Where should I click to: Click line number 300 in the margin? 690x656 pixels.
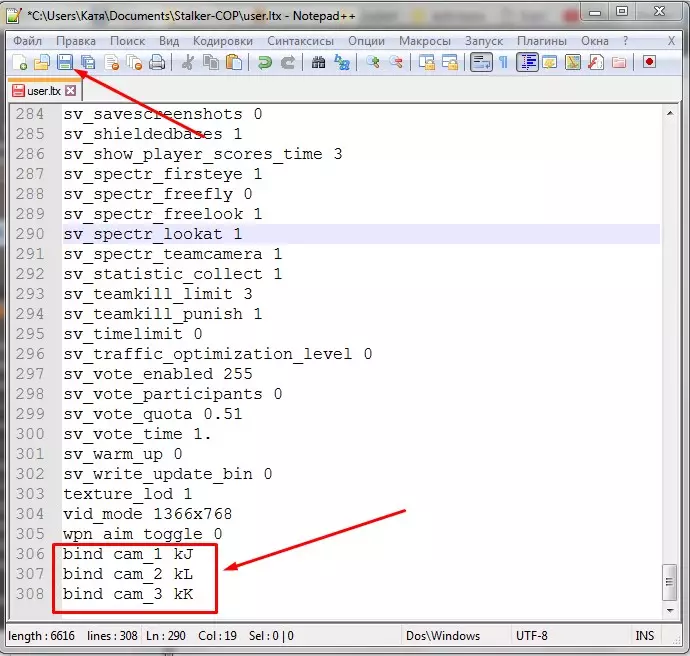click(x=30, y=434)
